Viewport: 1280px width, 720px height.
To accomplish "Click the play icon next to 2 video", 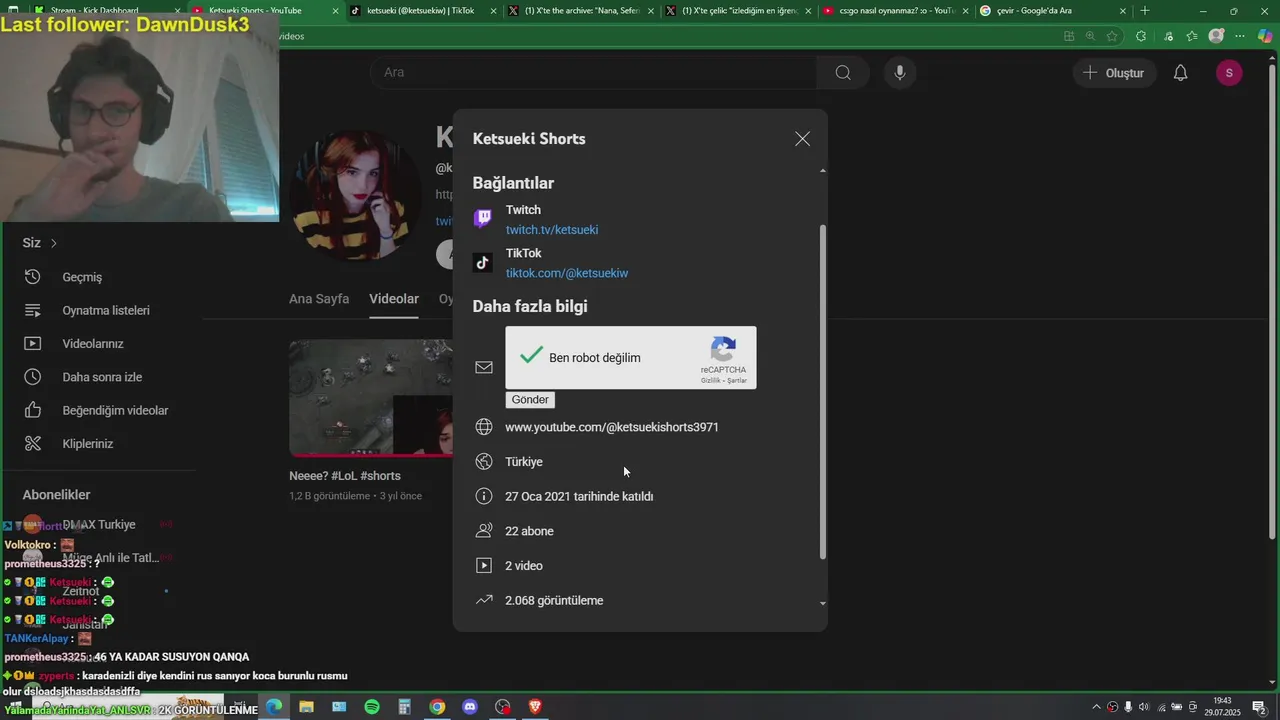I will (x=484, y=566).
